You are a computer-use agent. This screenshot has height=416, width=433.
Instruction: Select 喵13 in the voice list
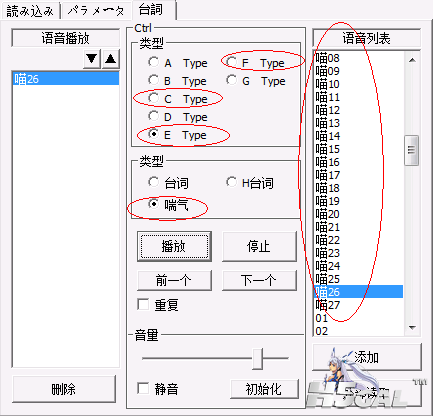[x=359, y=123]
